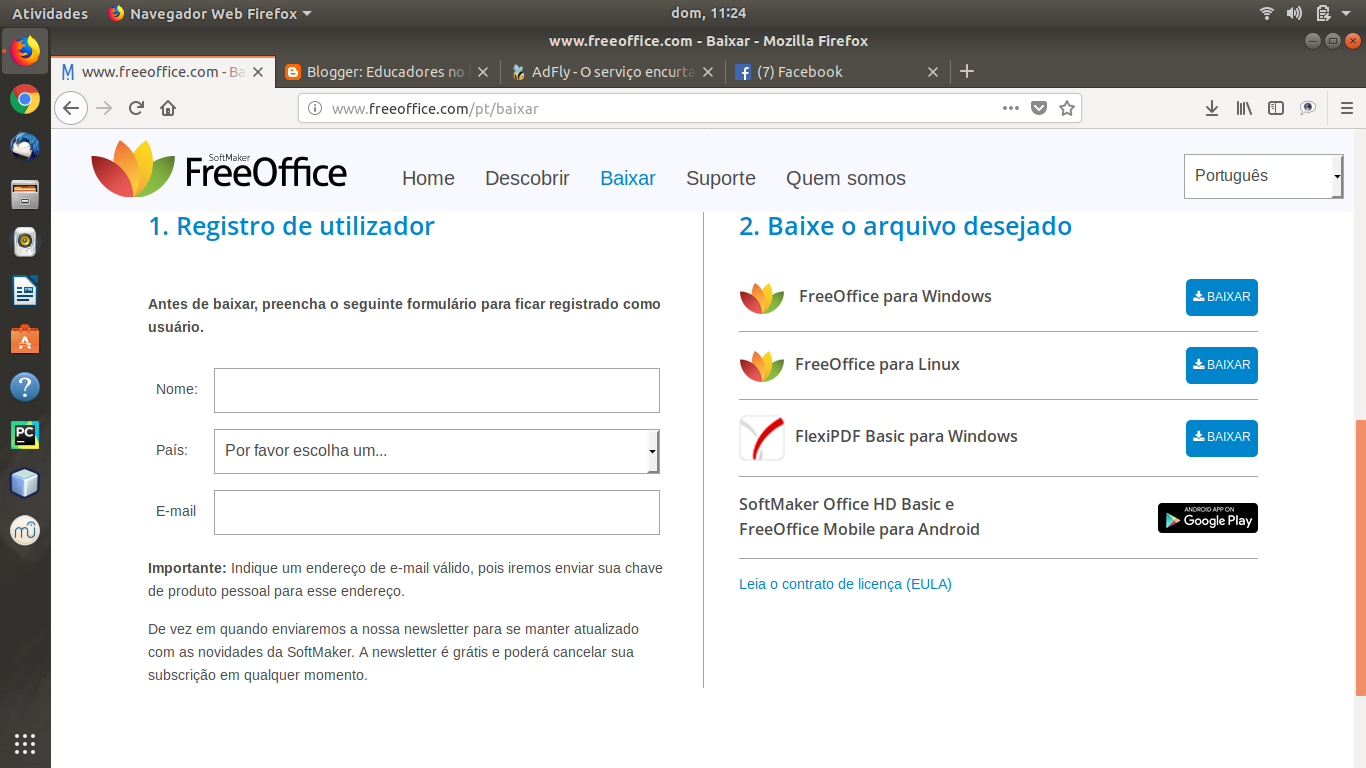Open MuseScore icon in the dock
The width and height of the screenshot is (1366, 768).
[25, 531]
